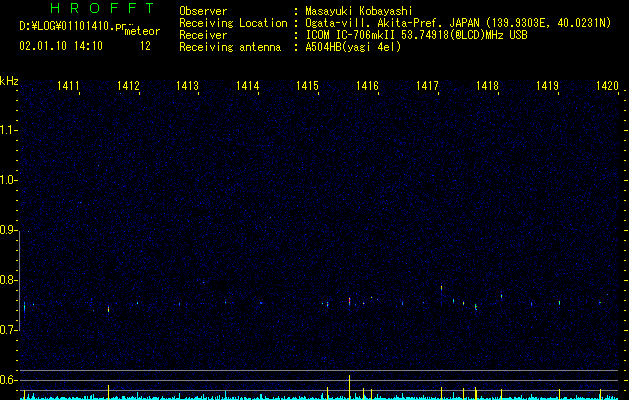Select the A504HB(yagi 4el) antenna text
Image resolution: width=629 pixels, height=400 pixels.
coord(353,47)
